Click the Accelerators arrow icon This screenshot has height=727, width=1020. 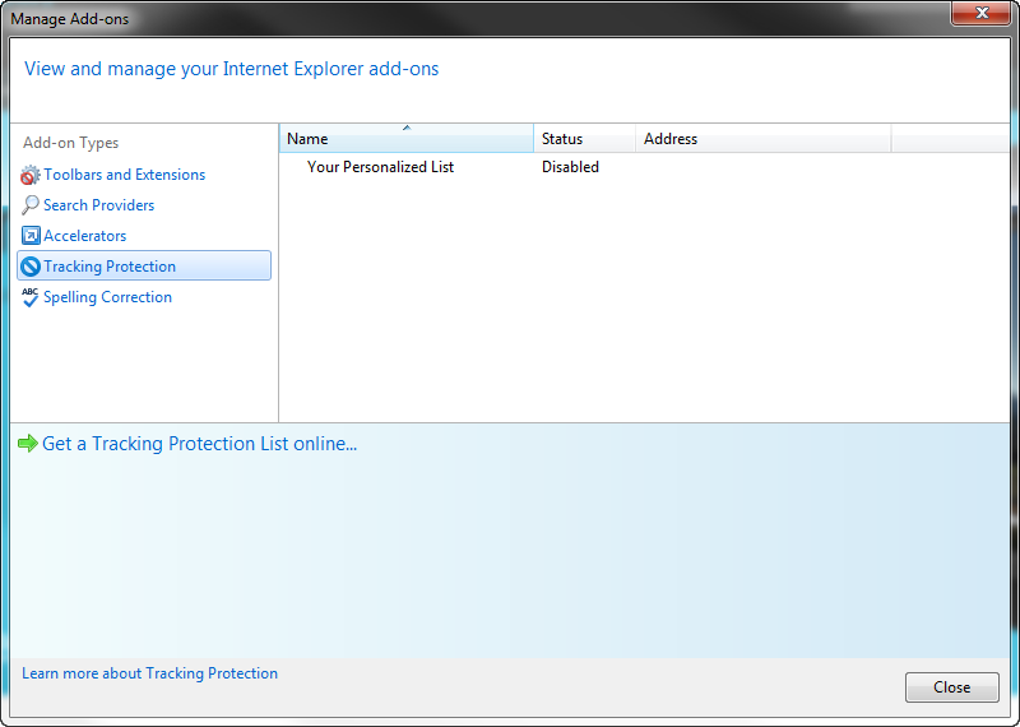30,235
